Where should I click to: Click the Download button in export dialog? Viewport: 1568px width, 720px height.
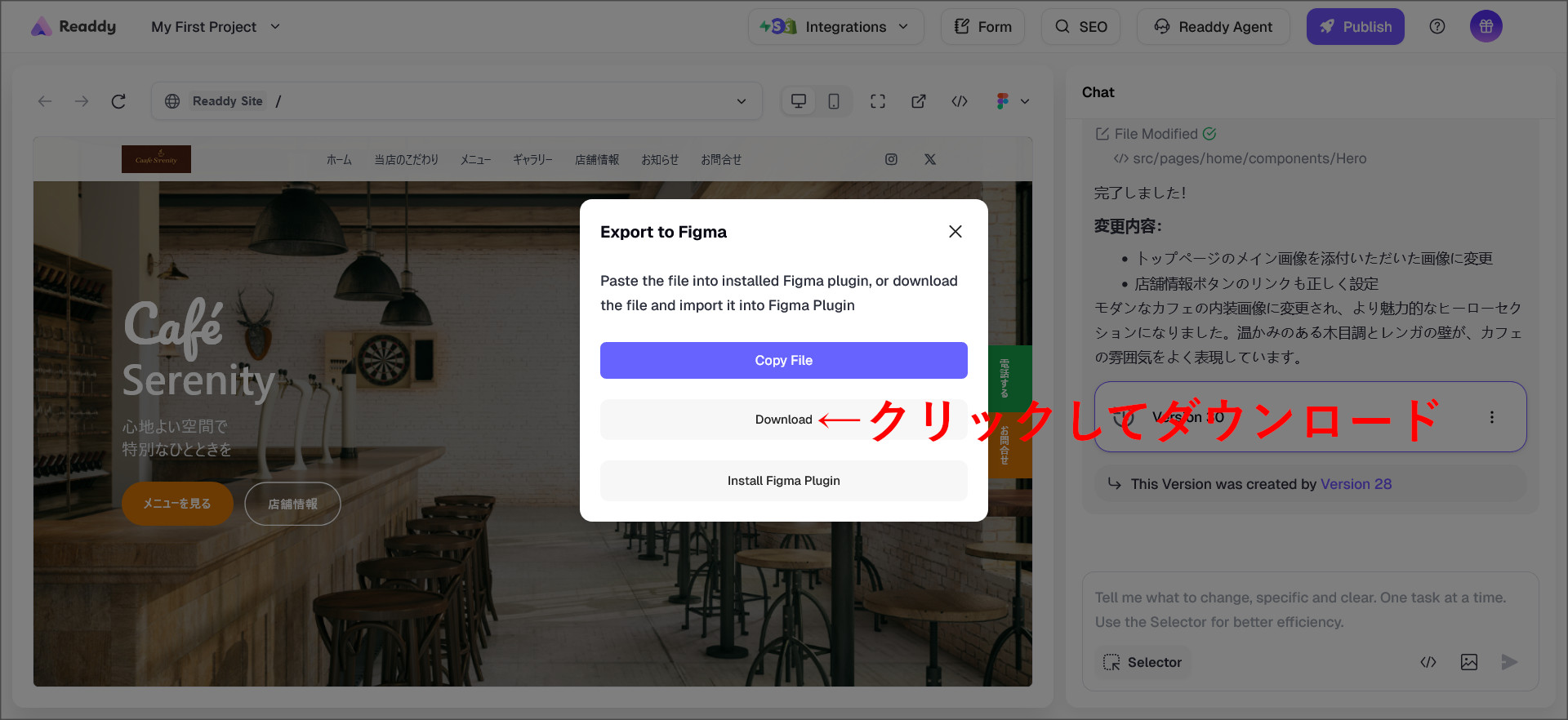[x=783, y=420]
